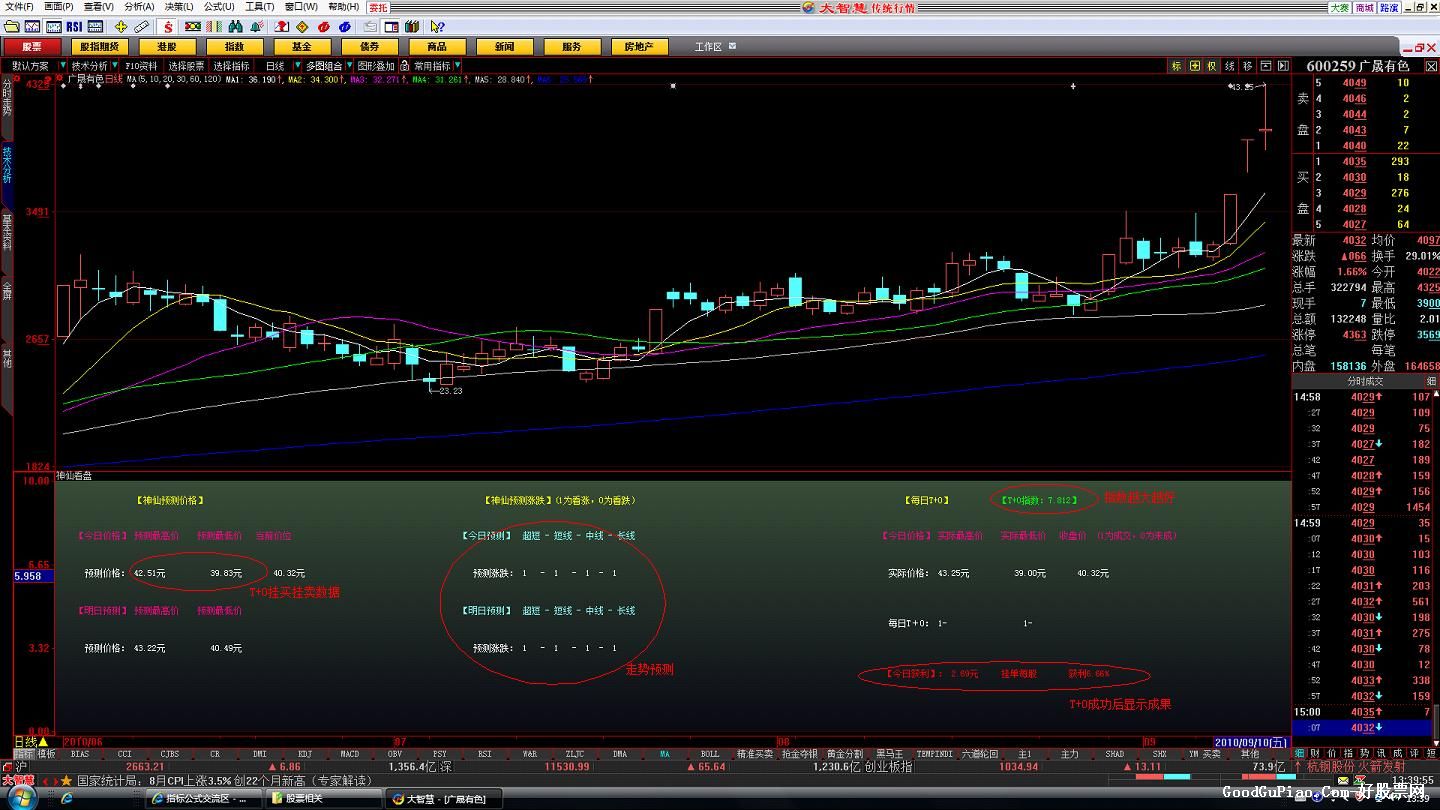Open the 多图组合 dropdown arrow
1440x810 pixels.
pos(349,66)
